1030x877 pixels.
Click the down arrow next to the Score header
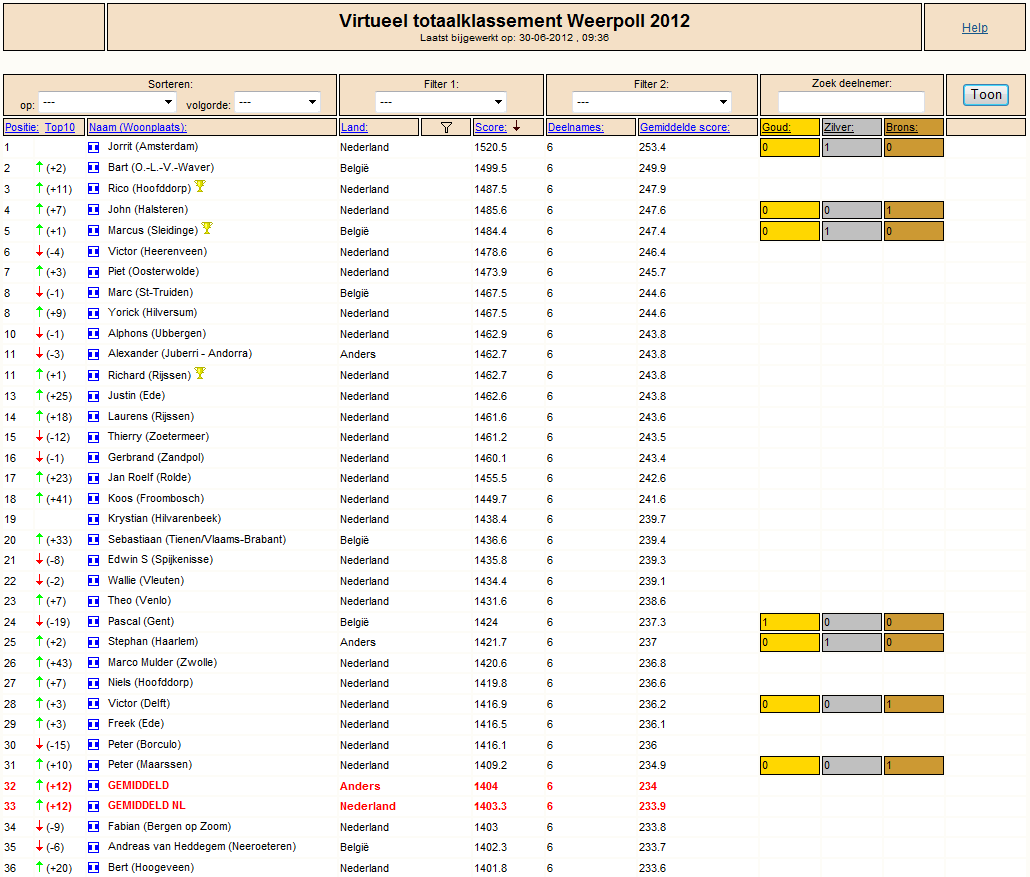pos(516,127)
